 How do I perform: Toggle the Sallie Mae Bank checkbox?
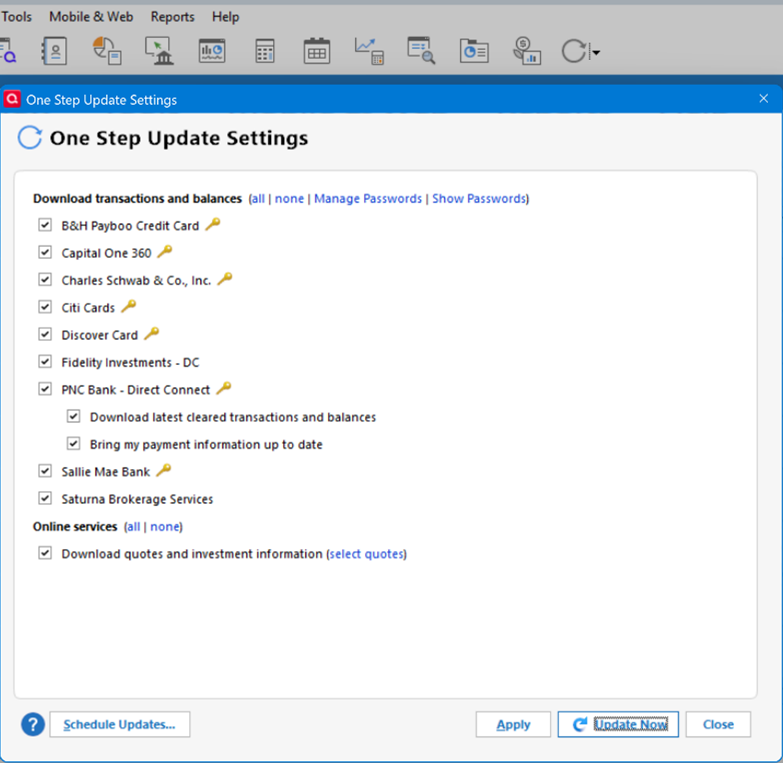(x=45, y=471)
